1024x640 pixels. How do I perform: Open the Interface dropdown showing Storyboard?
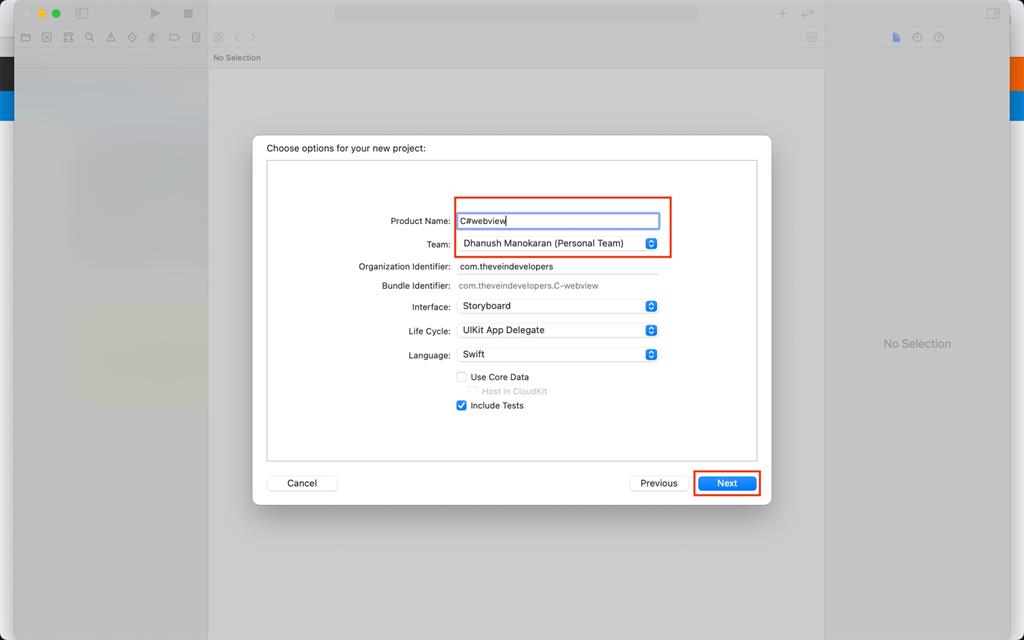pyautogui.click(x=650, y=306)
